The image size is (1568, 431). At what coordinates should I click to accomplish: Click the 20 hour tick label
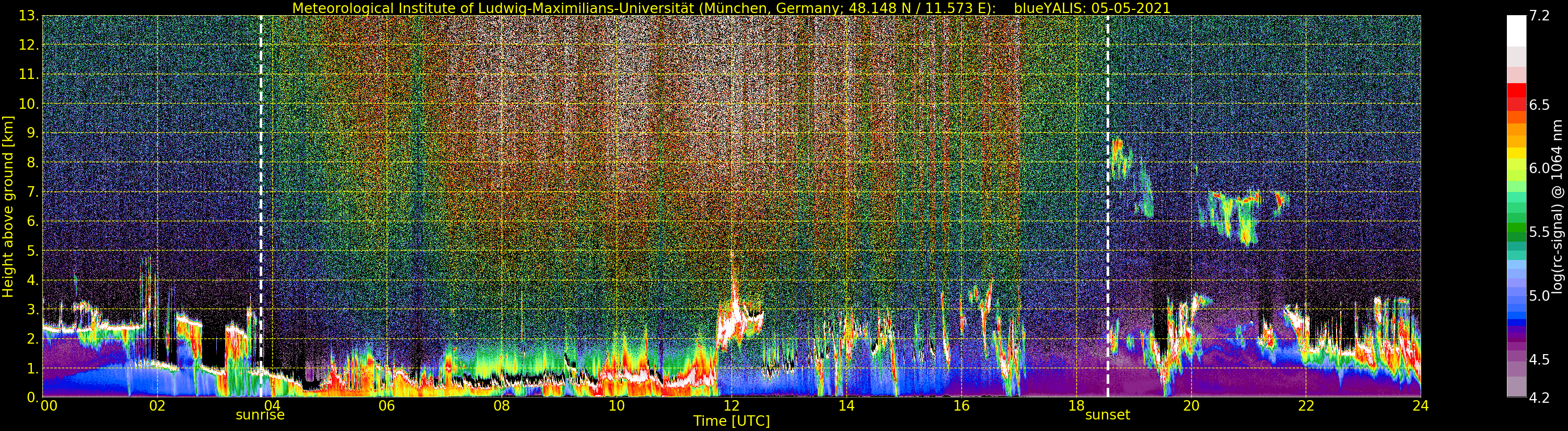tap(1191, 406)
